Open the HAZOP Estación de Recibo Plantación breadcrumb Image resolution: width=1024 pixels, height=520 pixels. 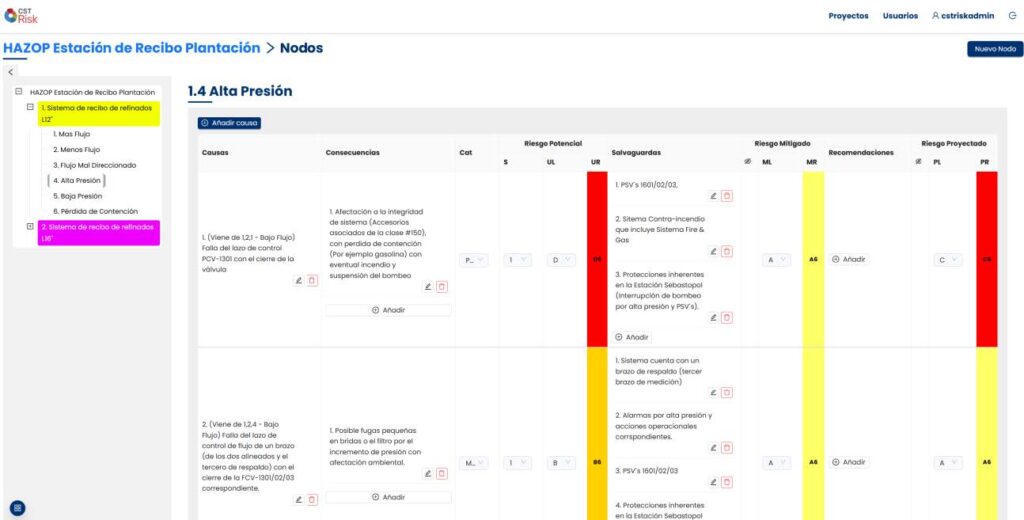[x=132, y=48]
